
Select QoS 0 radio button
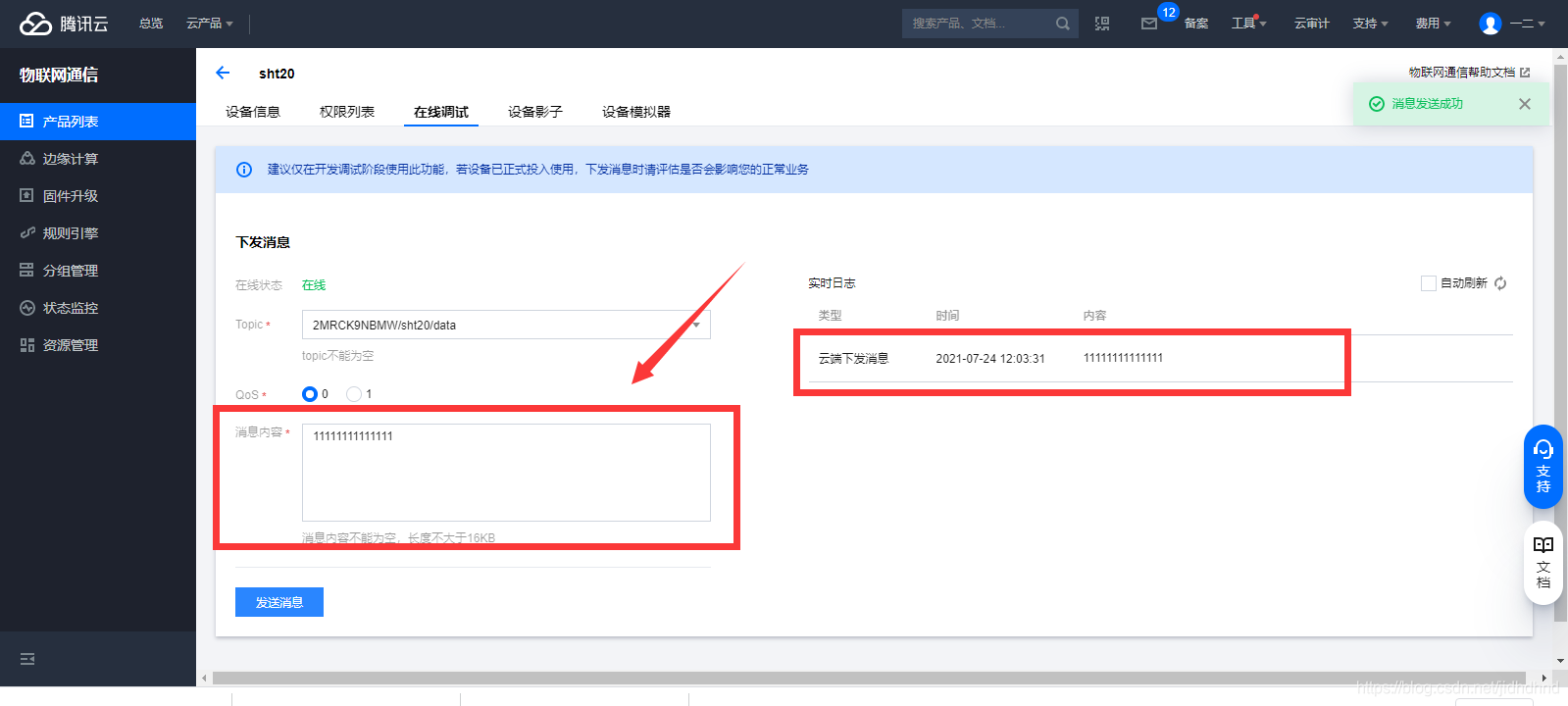(x=310, y=394)
